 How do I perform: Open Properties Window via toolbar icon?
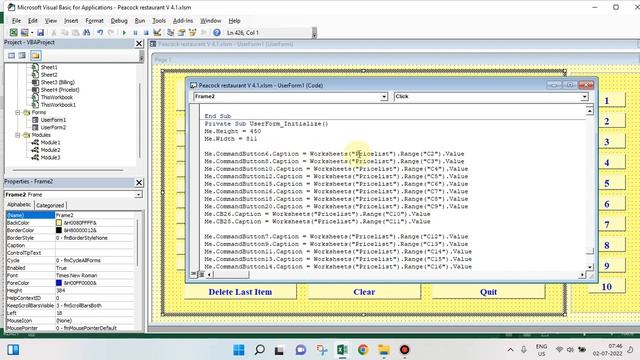(x=181, y=33)
